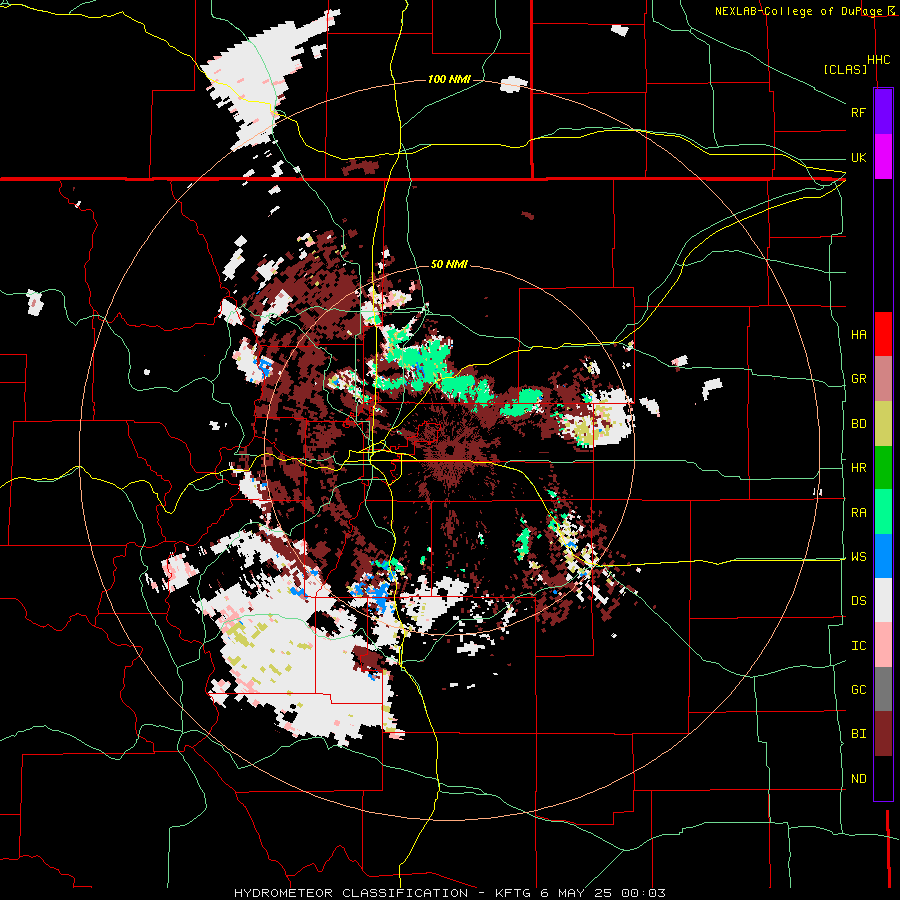Click the GR legend label

point(858,379)
